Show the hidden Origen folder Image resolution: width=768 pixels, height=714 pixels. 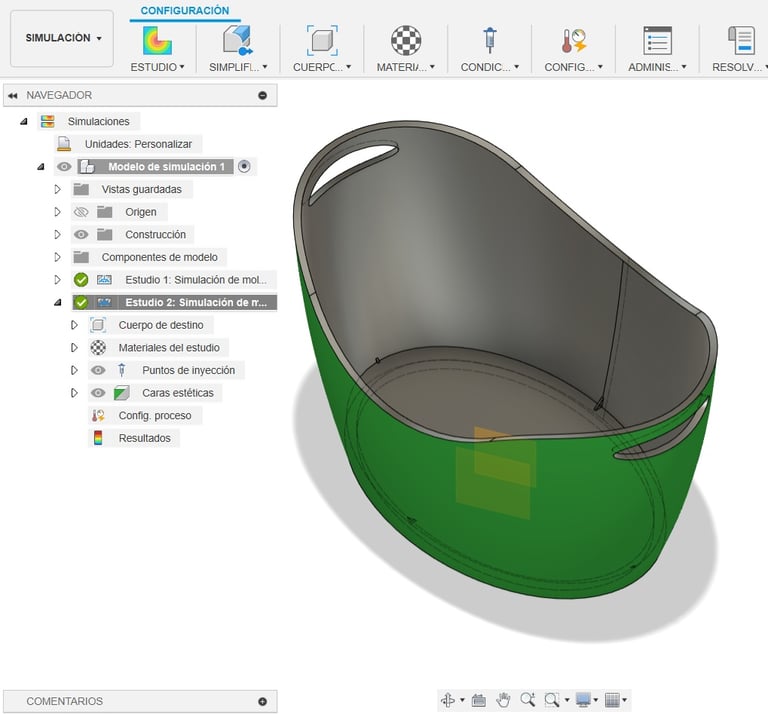point(82,212)
